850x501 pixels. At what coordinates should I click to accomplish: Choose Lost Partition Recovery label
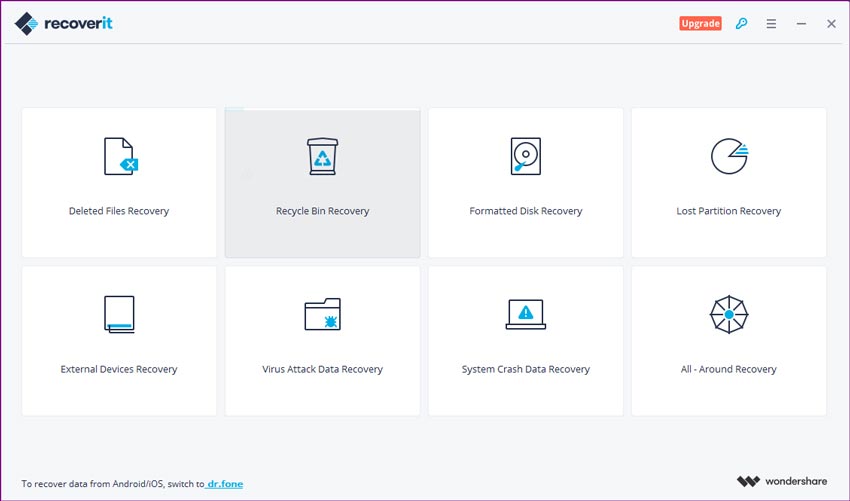point(729,211)
